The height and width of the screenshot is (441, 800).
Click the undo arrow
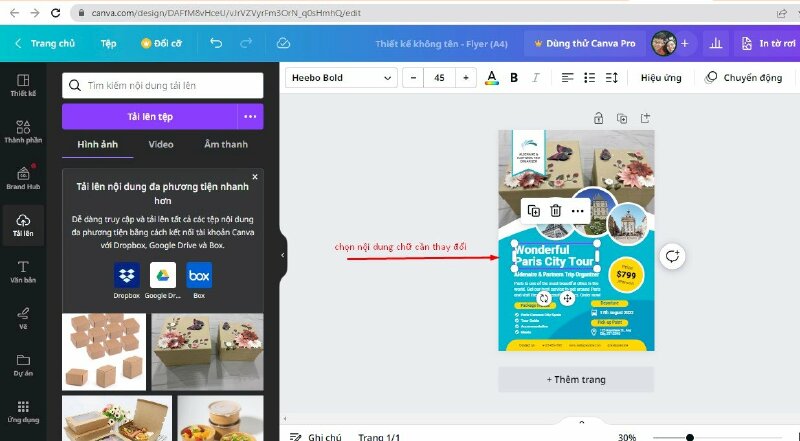coord(216,43)
